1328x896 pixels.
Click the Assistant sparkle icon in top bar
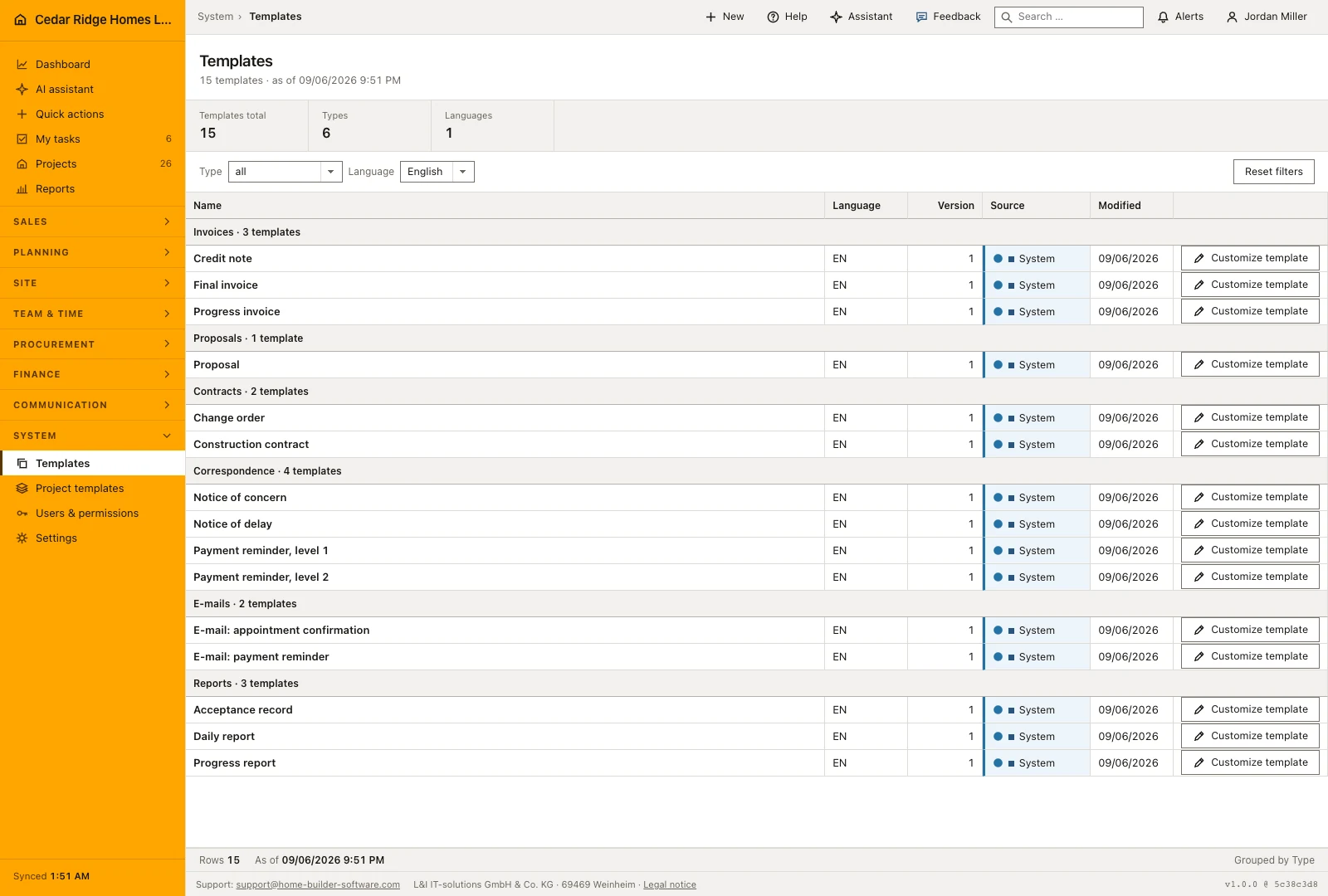pos(836,17)
